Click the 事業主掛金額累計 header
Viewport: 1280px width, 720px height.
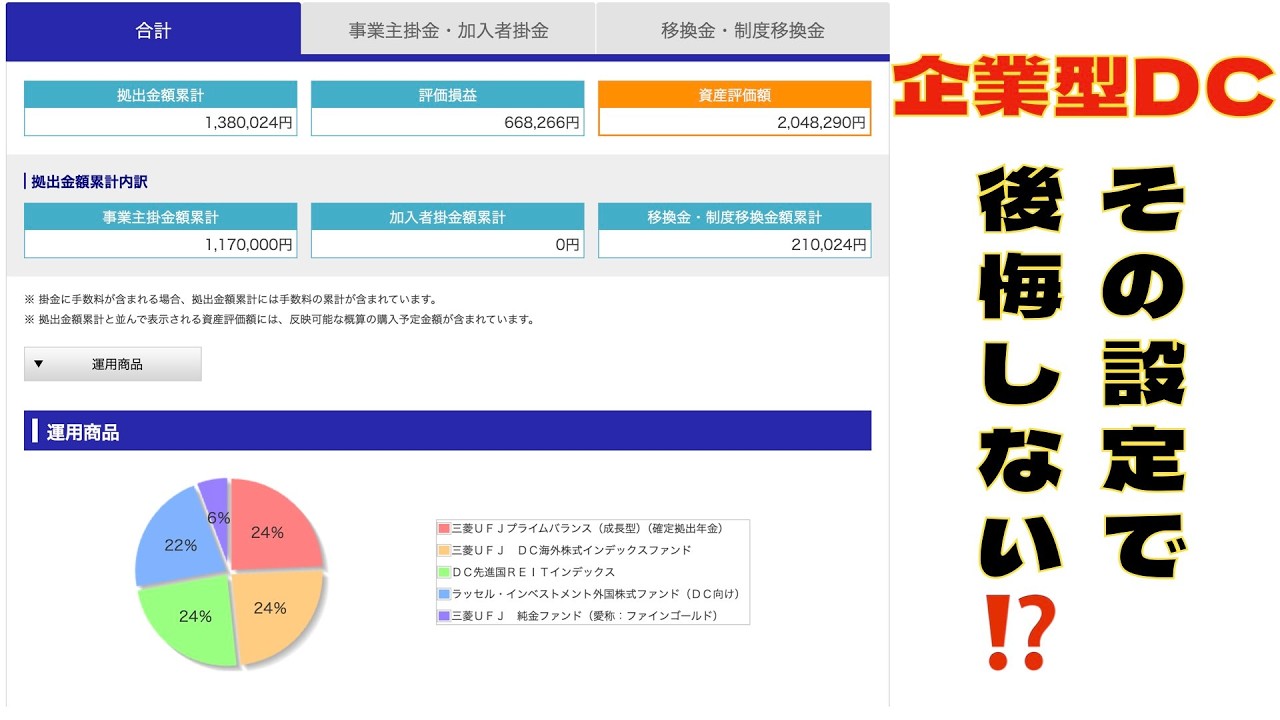pyautogui.click(x=160, y=217)
